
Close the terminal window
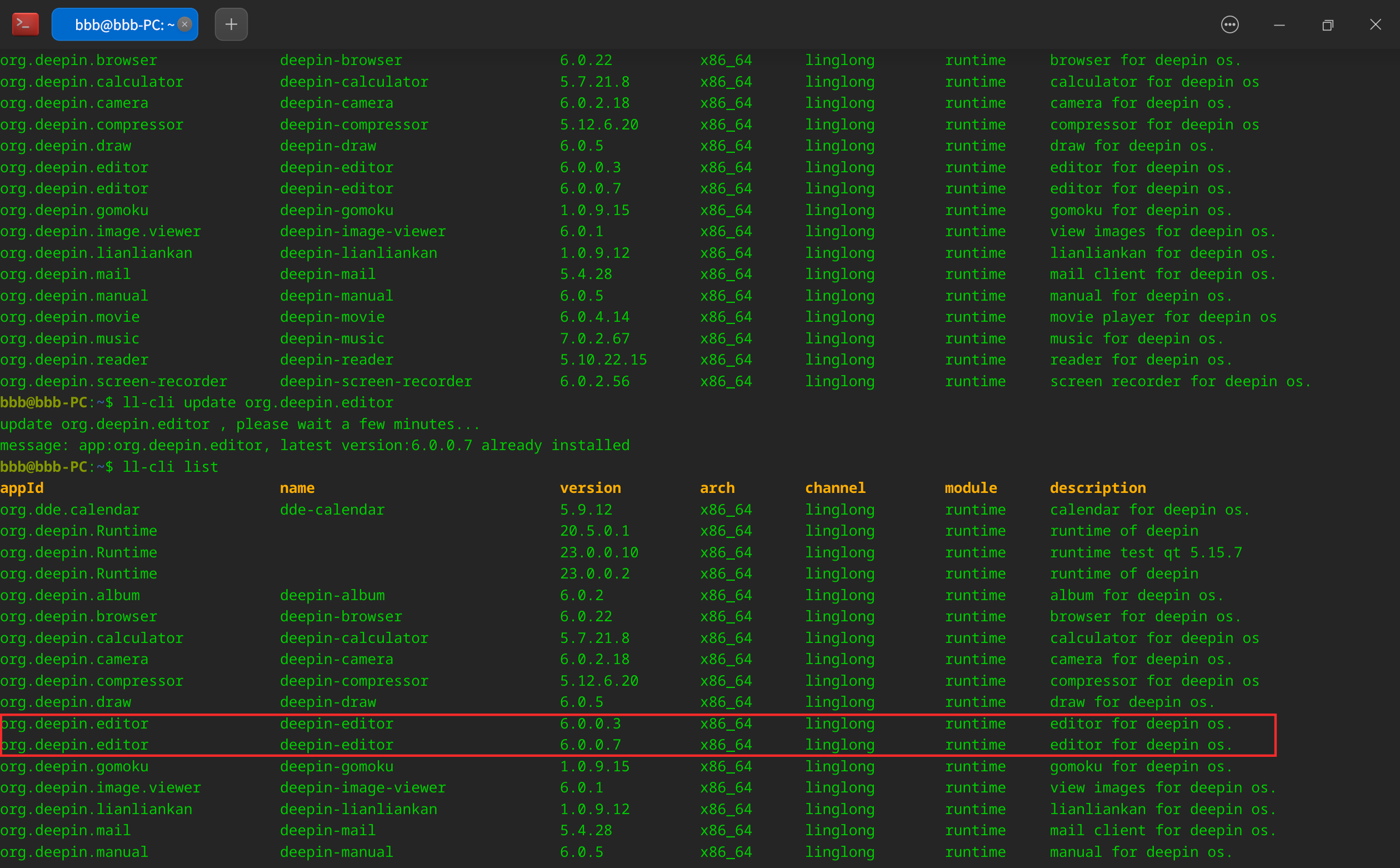[1376, 24]
